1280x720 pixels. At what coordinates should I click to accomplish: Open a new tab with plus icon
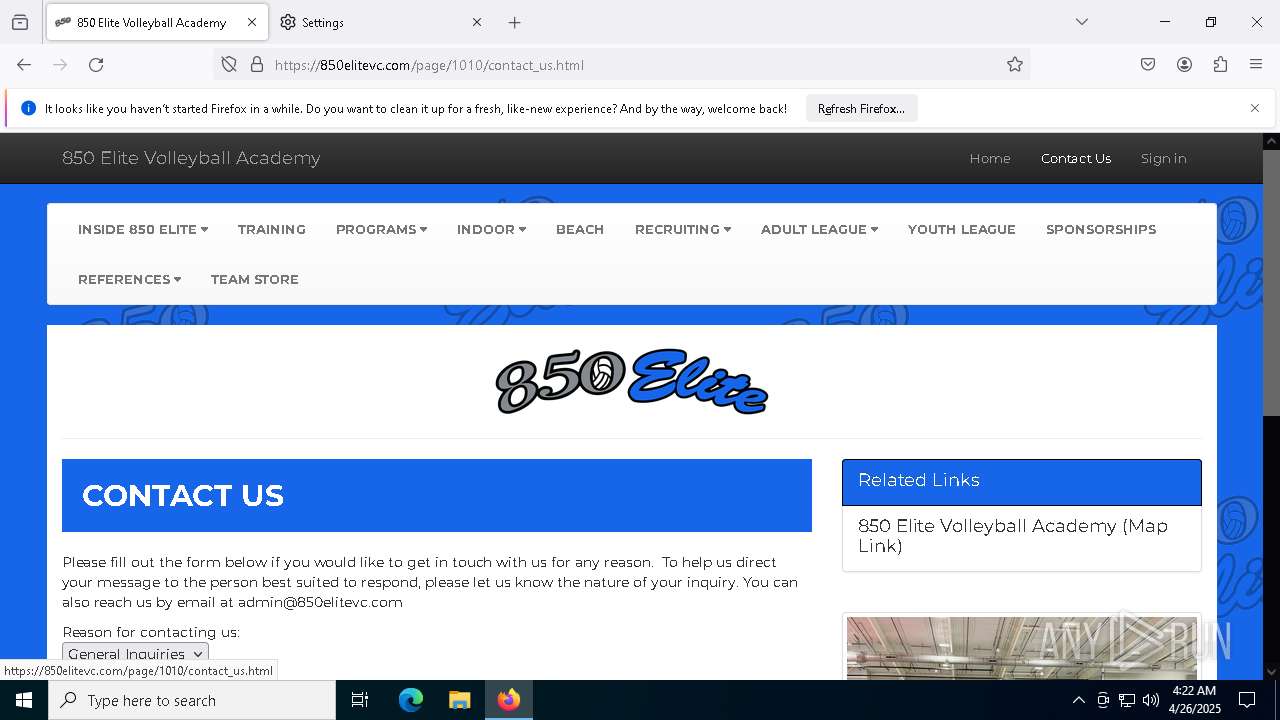click(x=514, y=22)
